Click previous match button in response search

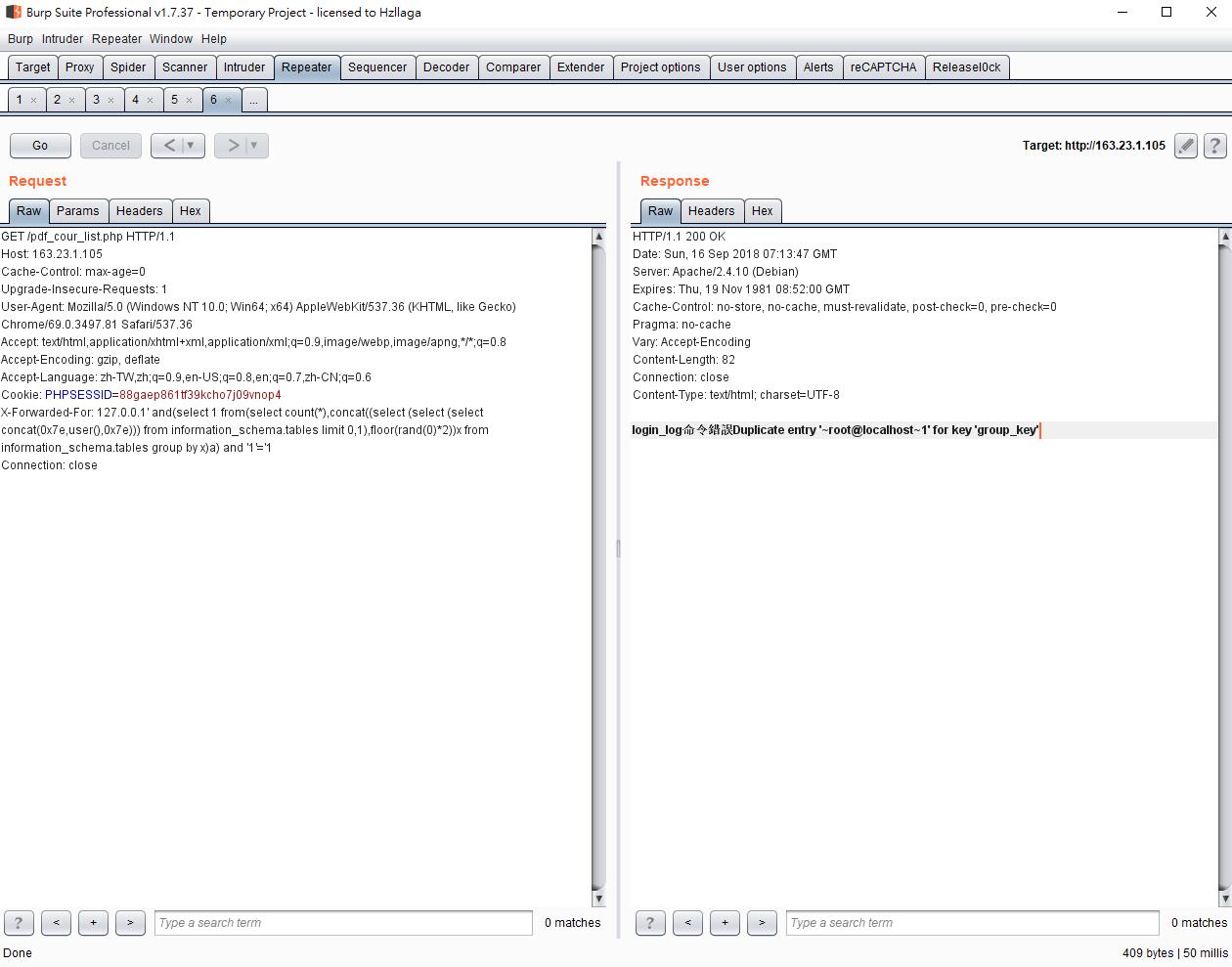[687, 922]
